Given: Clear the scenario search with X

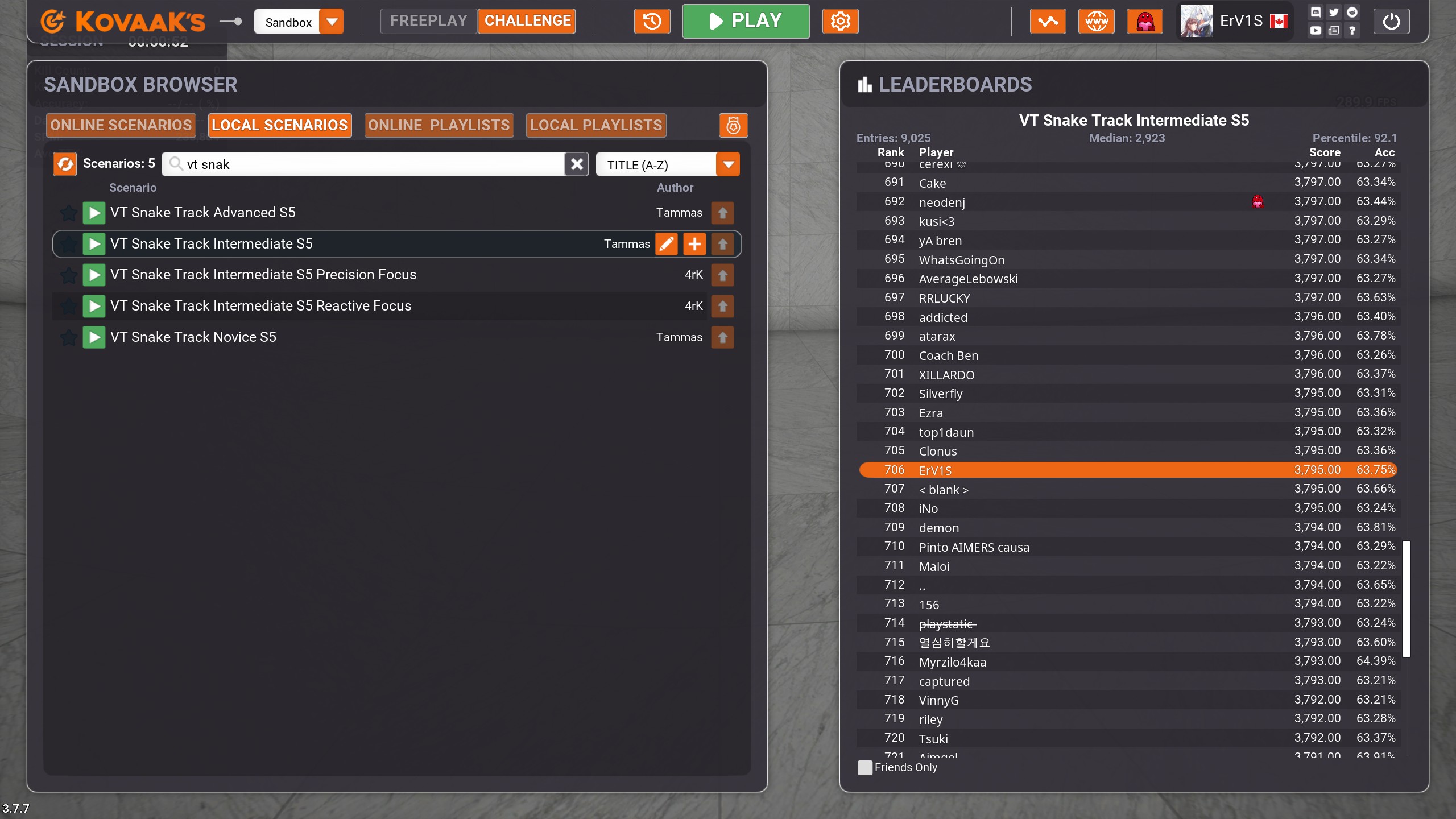Looking at the screenshot, I should (x=577, y=164).
